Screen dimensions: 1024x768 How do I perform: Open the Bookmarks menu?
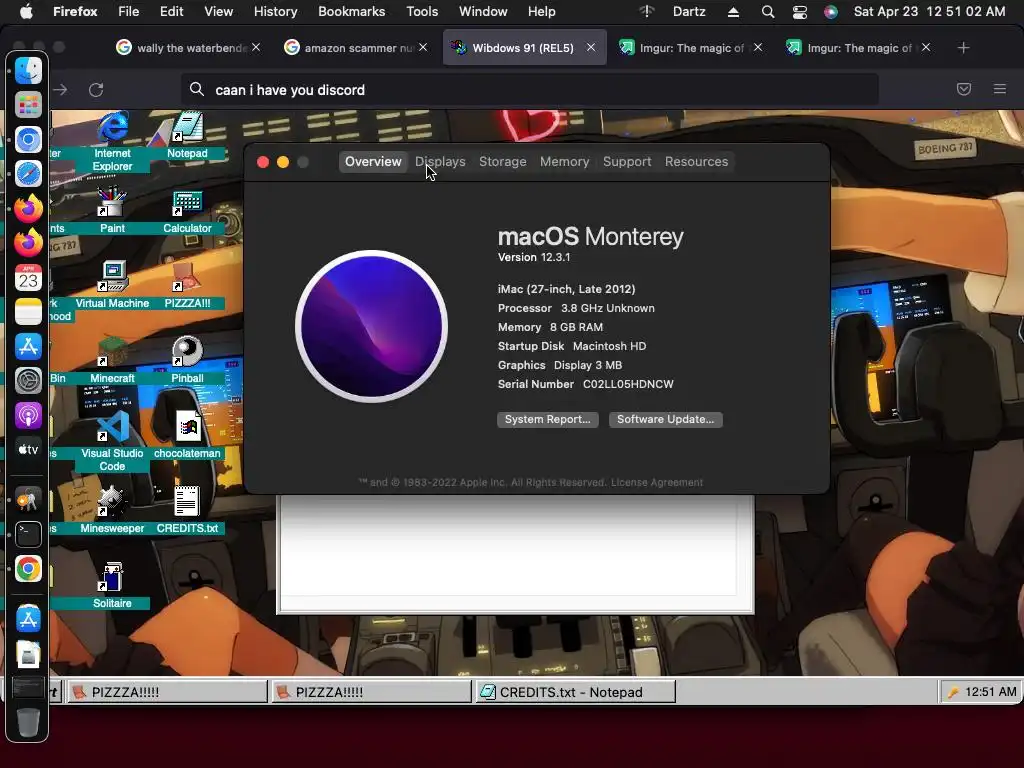pyautogui.click(x=351, y=12)
